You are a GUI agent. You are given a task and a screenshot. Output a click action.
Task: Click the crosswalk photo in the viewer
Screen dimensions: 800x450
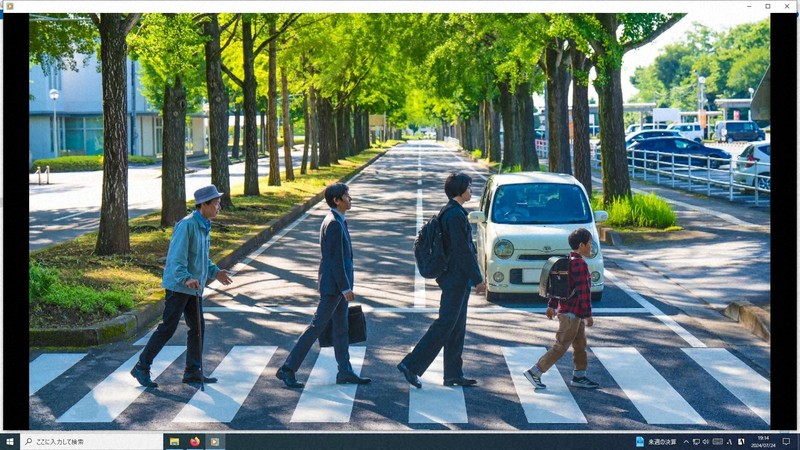coord(400,220)
